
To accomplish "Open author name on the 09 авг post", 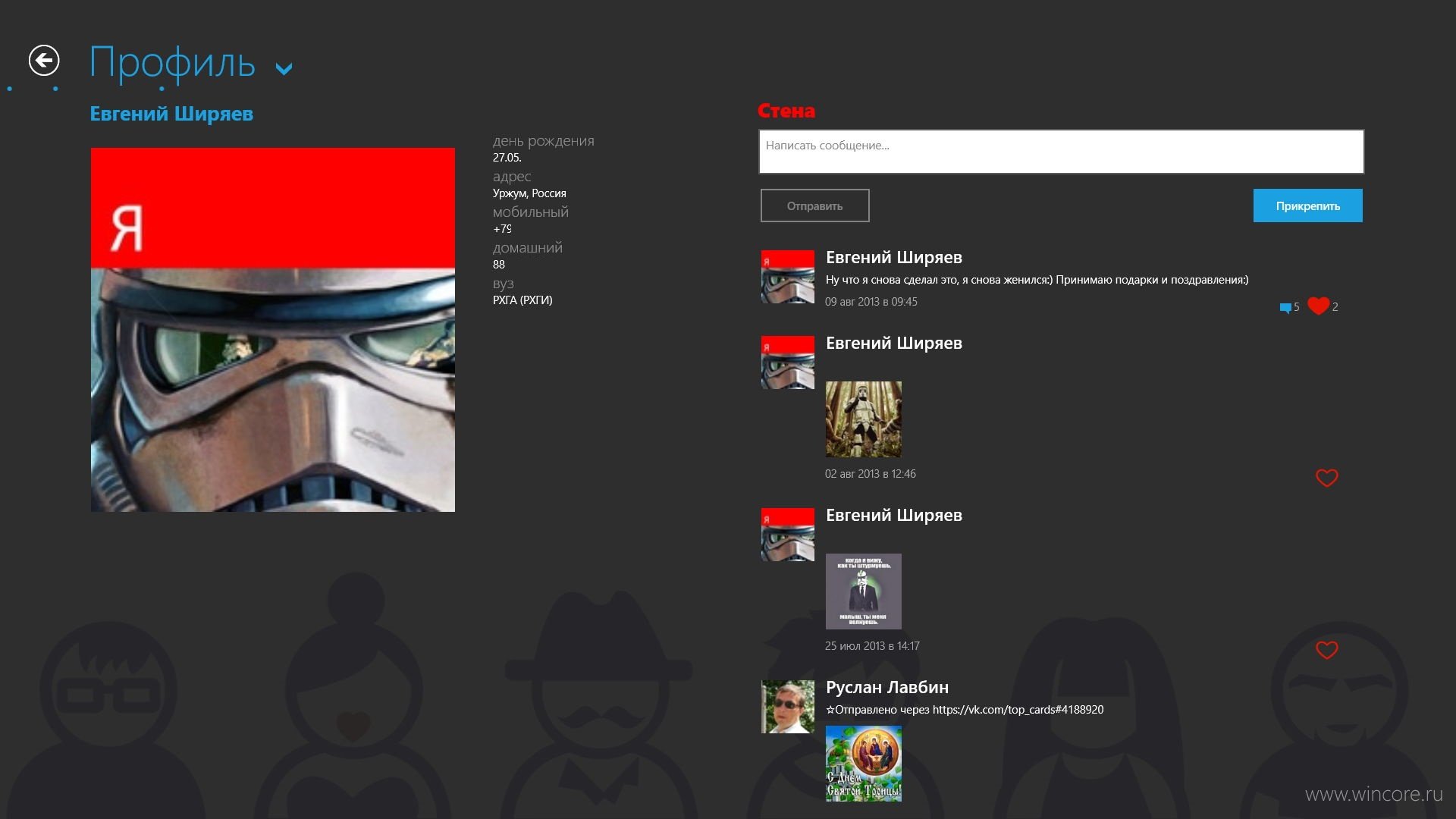I will tap(894, 258).
